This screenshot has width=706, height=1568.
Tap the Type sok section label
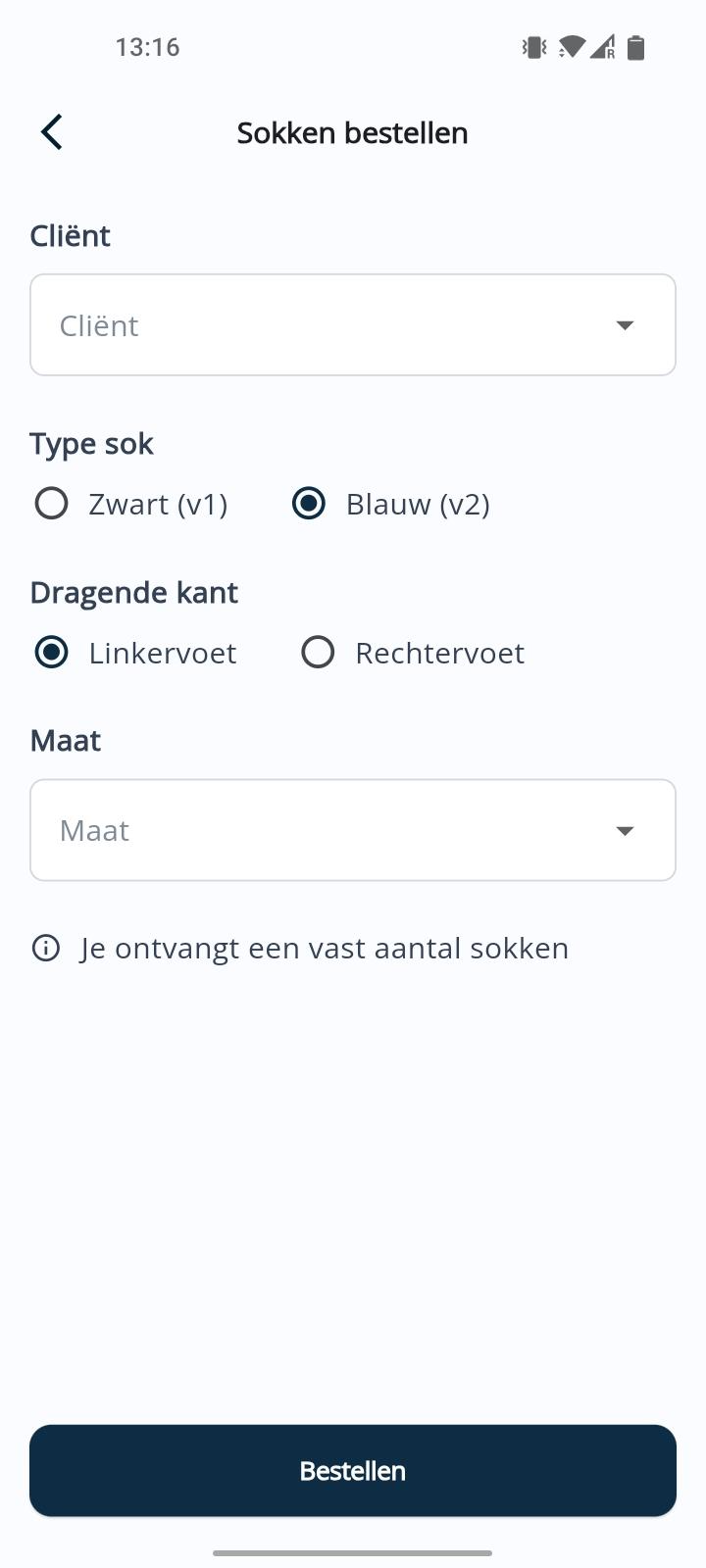click(91, 444)
